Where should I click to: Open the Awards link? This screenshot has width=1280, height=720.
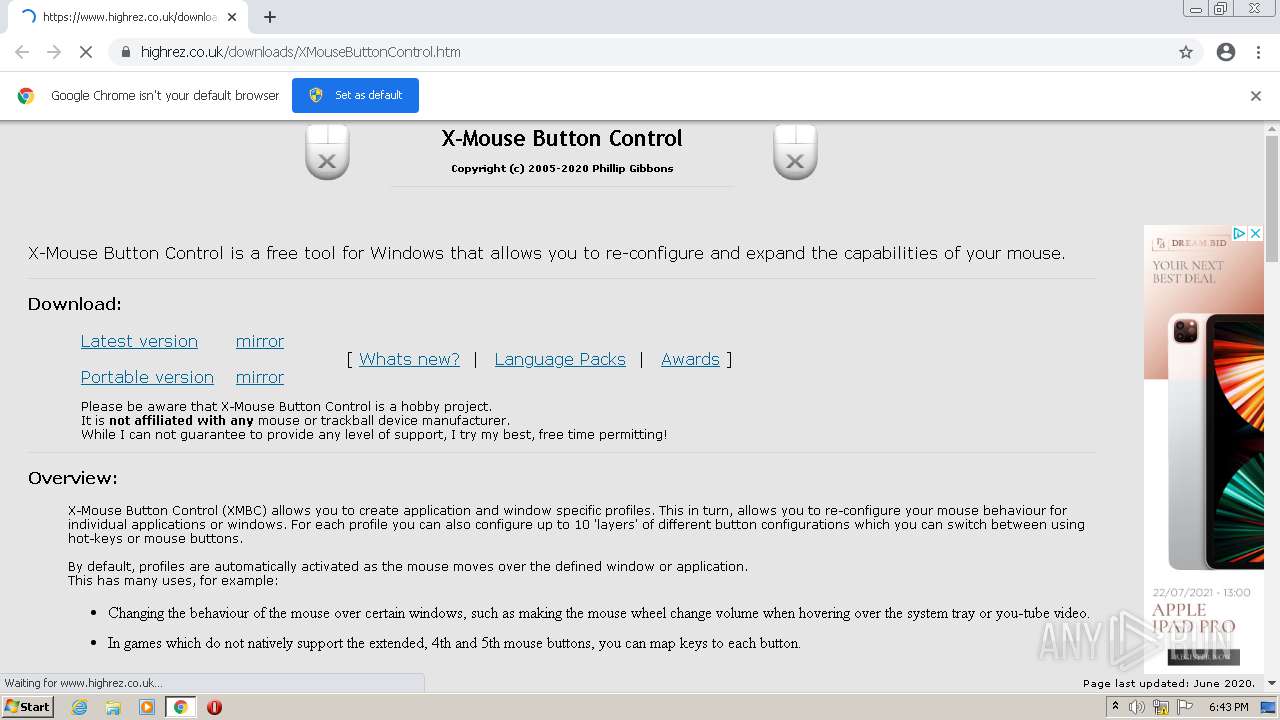click(690, 359)
